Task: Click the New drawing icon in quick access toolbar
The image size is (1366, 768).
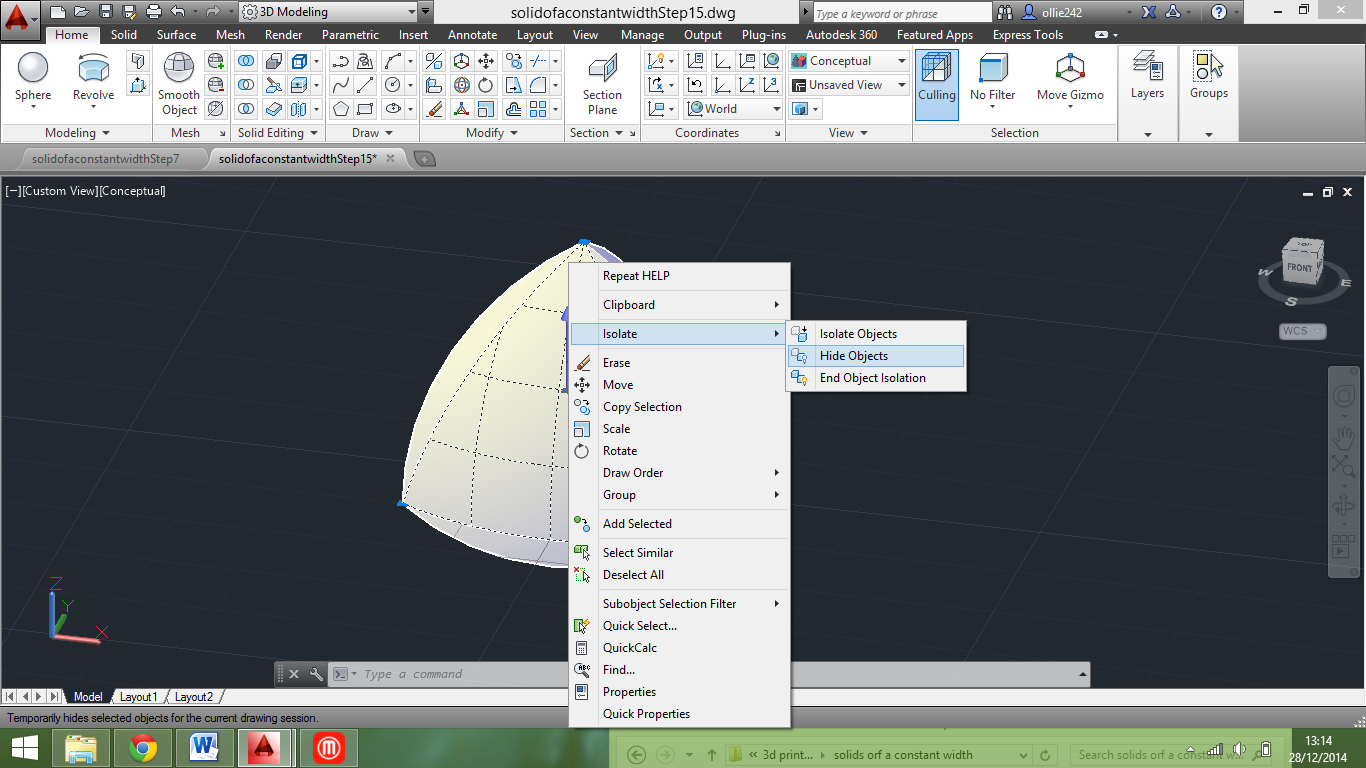Action: point(58,12)
